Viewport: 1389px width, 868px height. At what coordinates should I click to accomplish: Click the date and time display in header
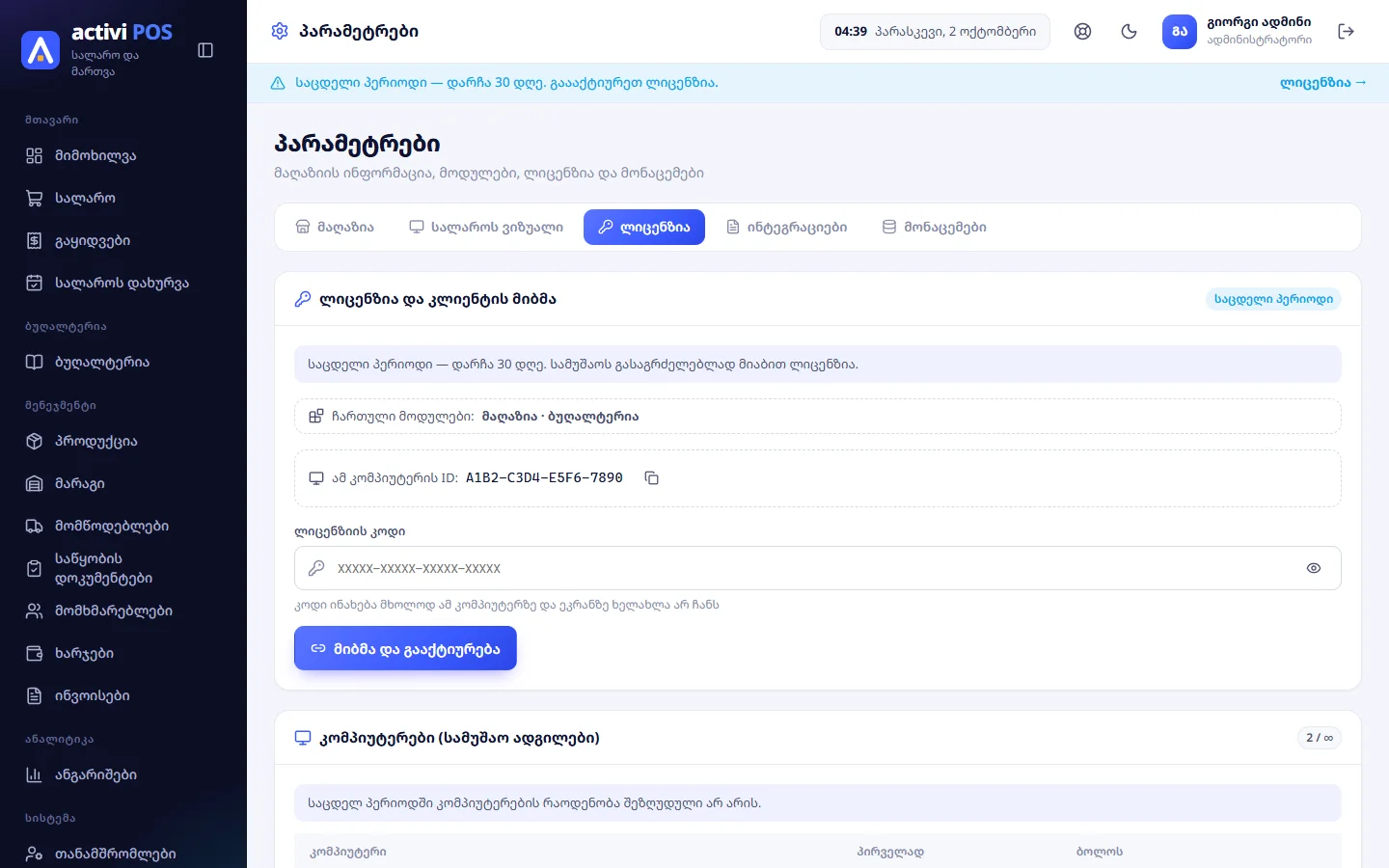(935, 32)
